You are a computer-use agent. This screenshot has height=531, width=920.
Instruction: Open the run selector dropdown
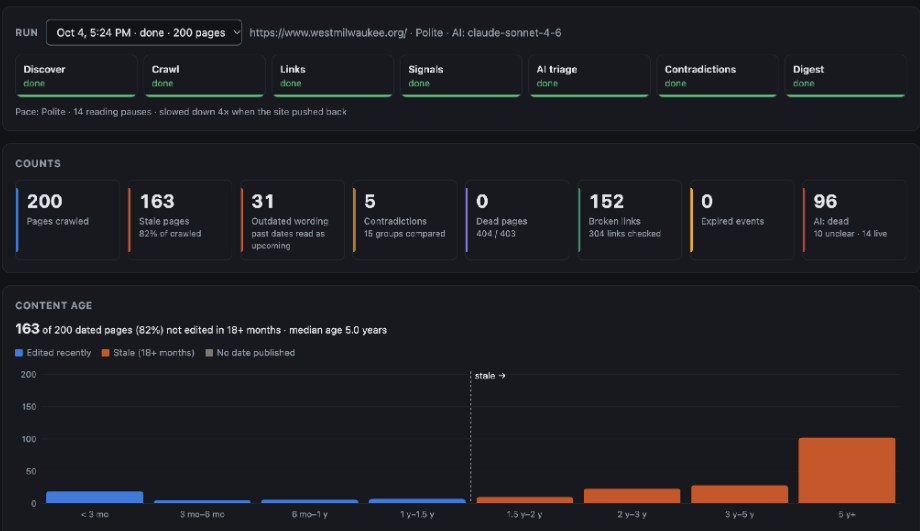(144, 33)
